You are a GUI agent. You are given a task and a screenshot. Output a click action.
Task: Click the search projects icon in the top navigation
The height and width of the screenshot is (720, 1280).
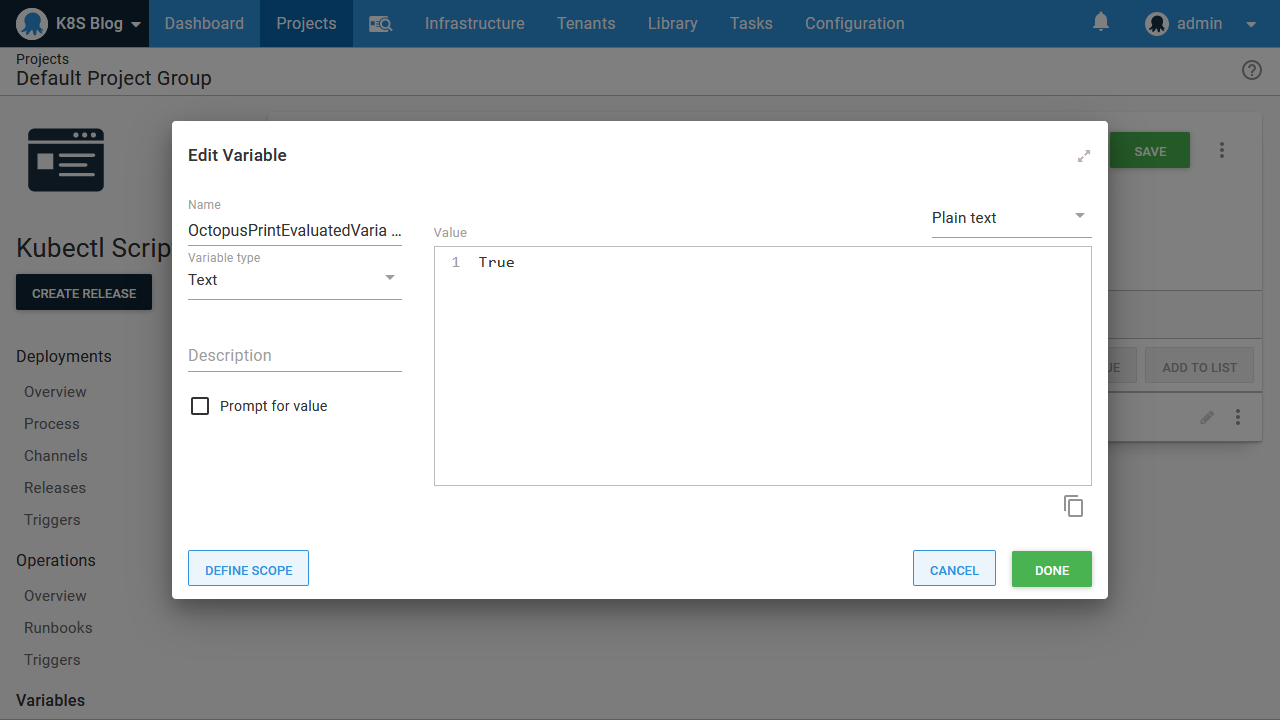tap(380, 24)
